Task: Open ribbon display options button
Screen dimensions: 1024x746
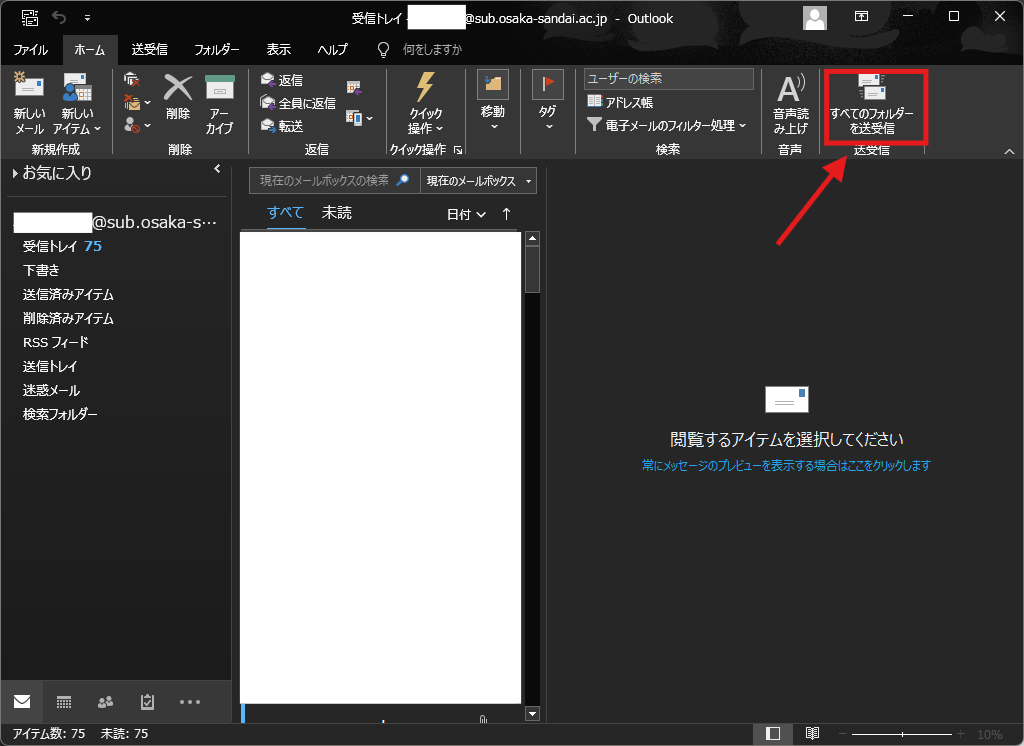Action: [861, 17]
